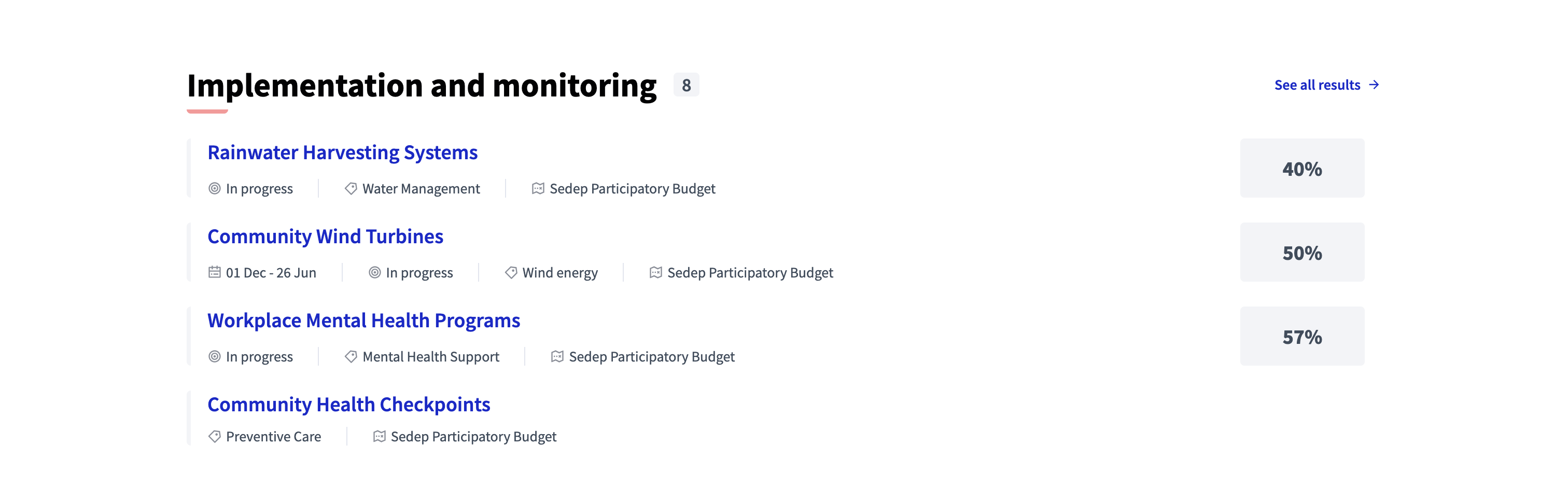Open the Community Health Checkpoints project
1568x500 pixels.
[349, 405]
